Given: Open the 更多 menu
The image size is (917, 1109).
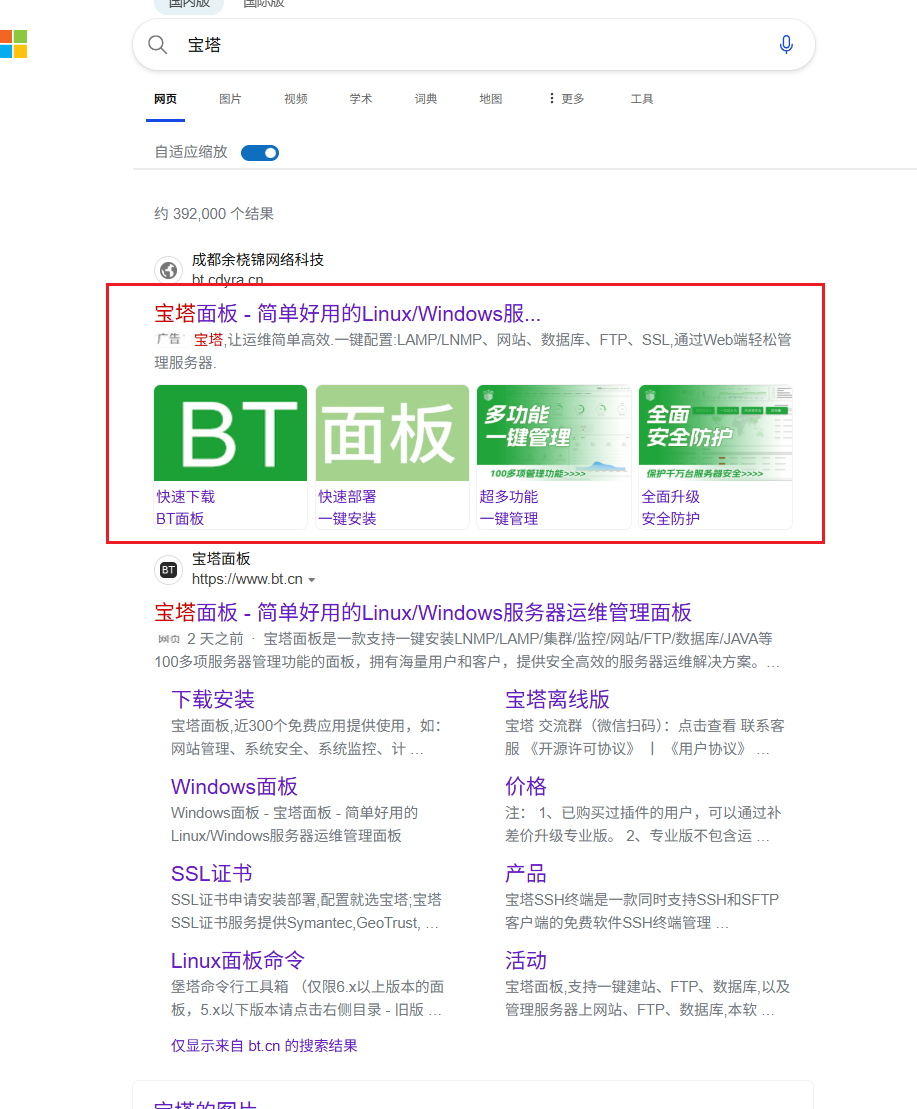Looking at the screenshot, I should pos(566,99).
